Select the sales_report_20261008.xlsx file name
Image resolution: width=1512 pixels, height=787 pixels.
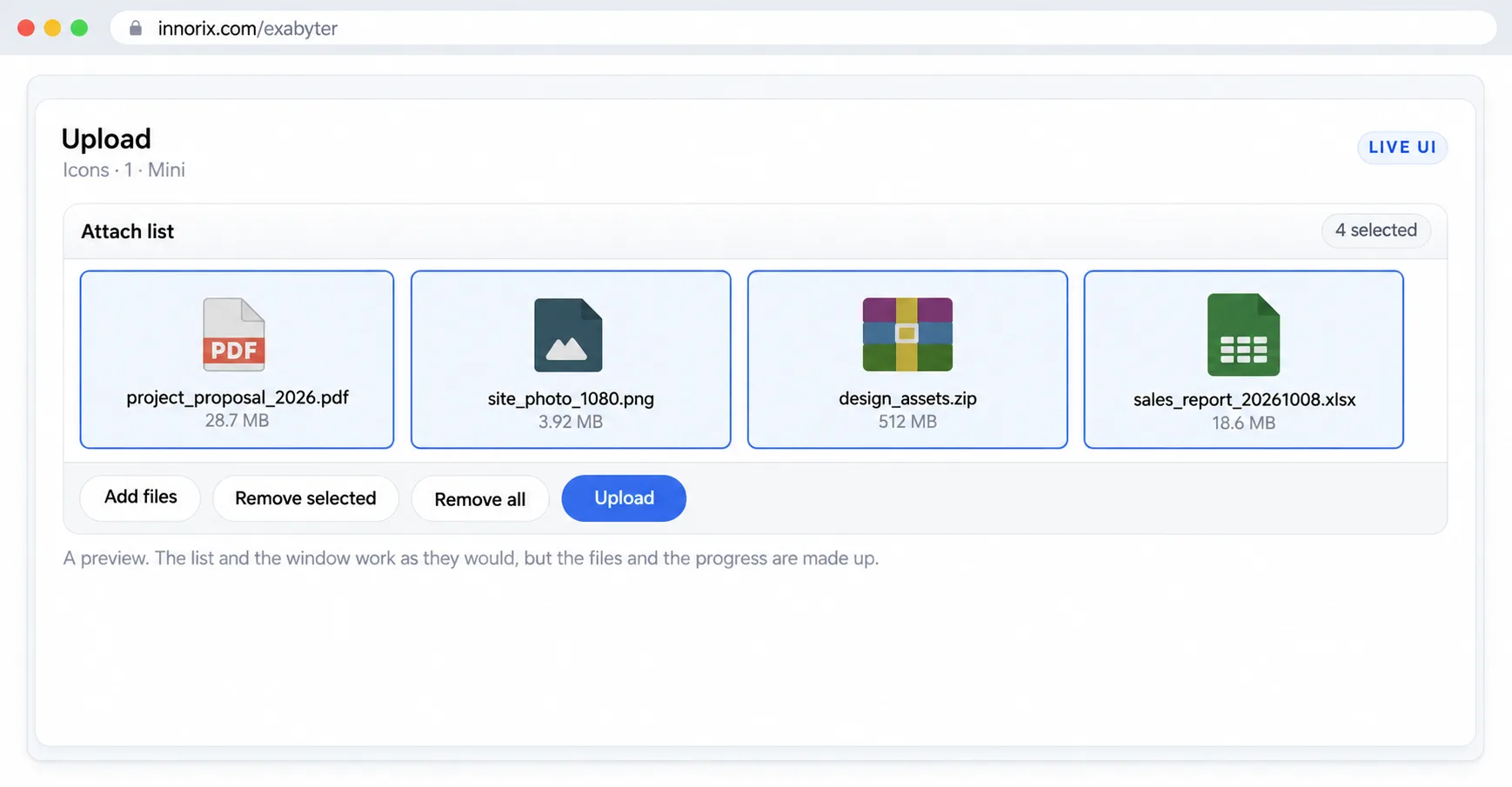1244,399
